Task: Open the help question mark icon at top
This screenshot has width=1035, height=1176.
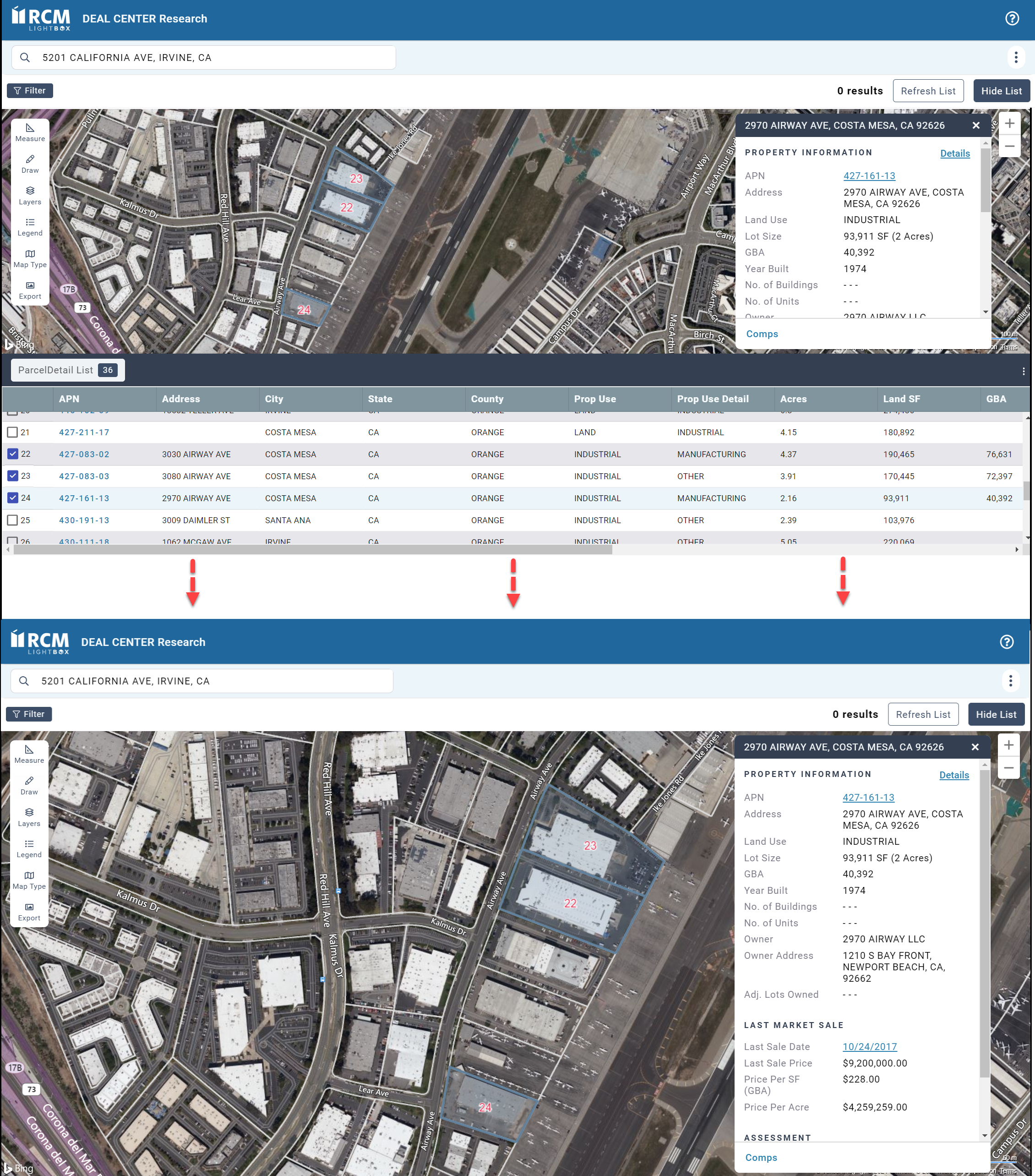Action: coord(1012,18)
